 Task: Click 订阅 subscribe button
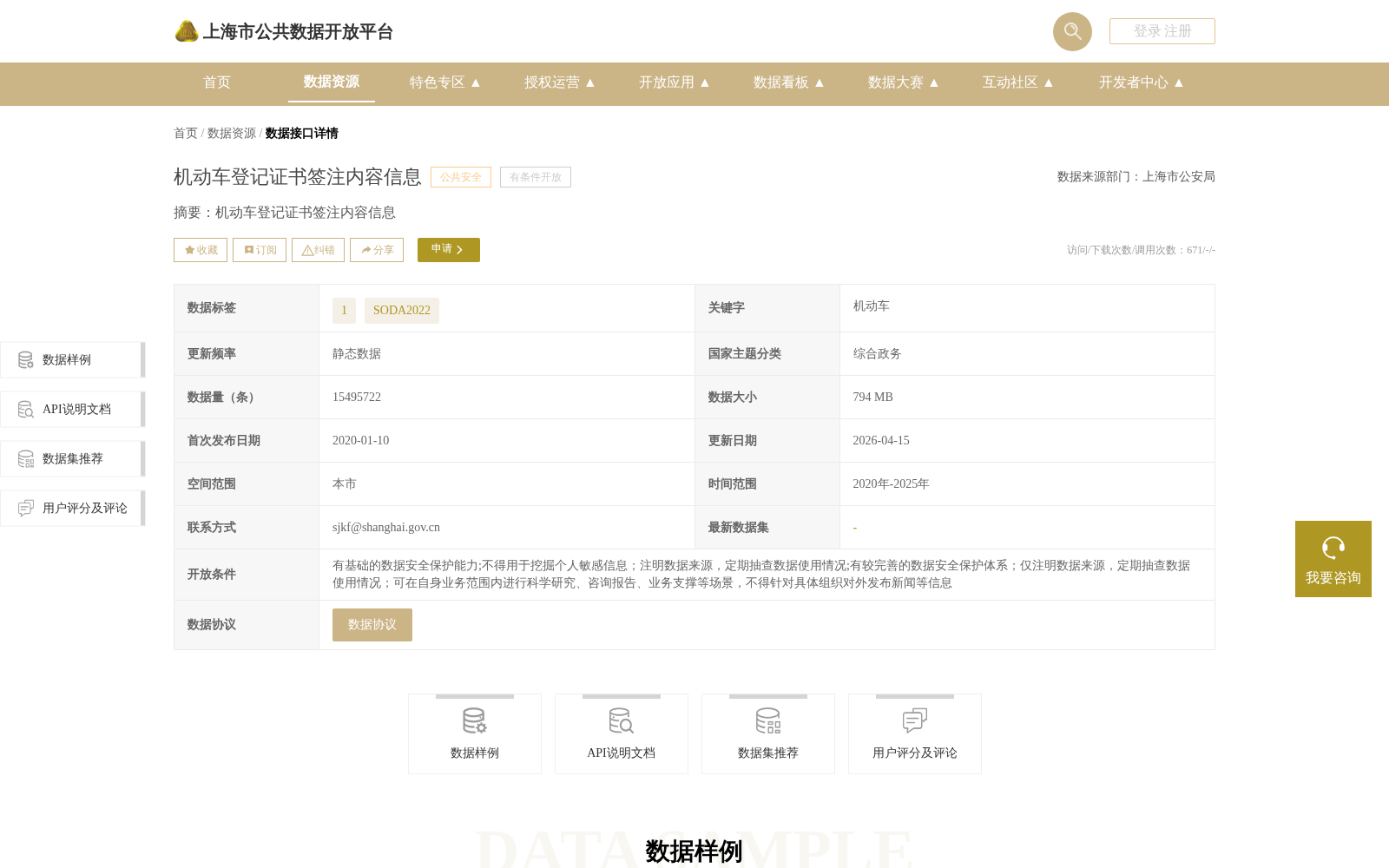tap(260, 250)
